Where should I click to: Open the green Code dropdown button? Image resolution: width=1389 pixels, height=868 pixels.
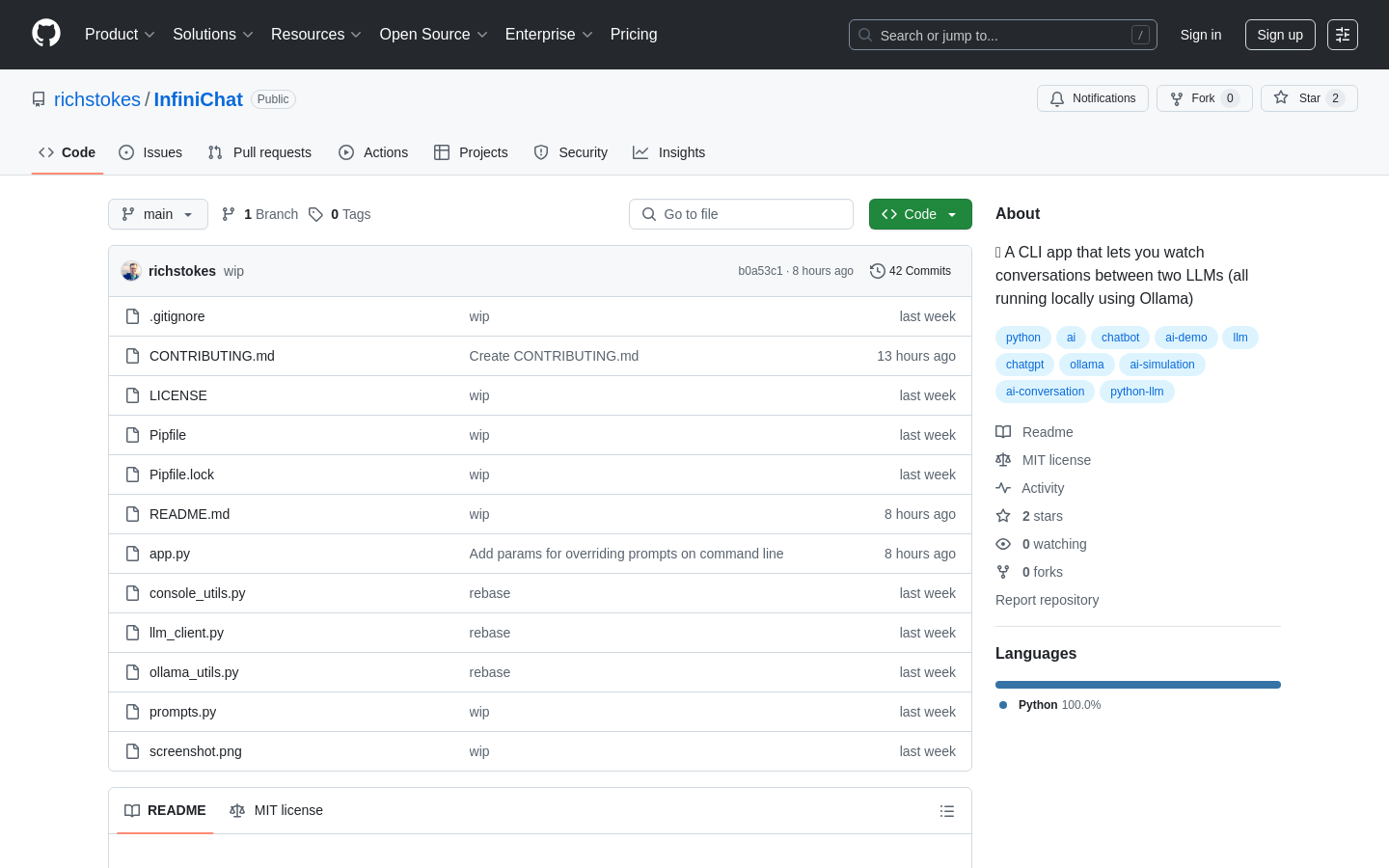click(x=920, y=214)
